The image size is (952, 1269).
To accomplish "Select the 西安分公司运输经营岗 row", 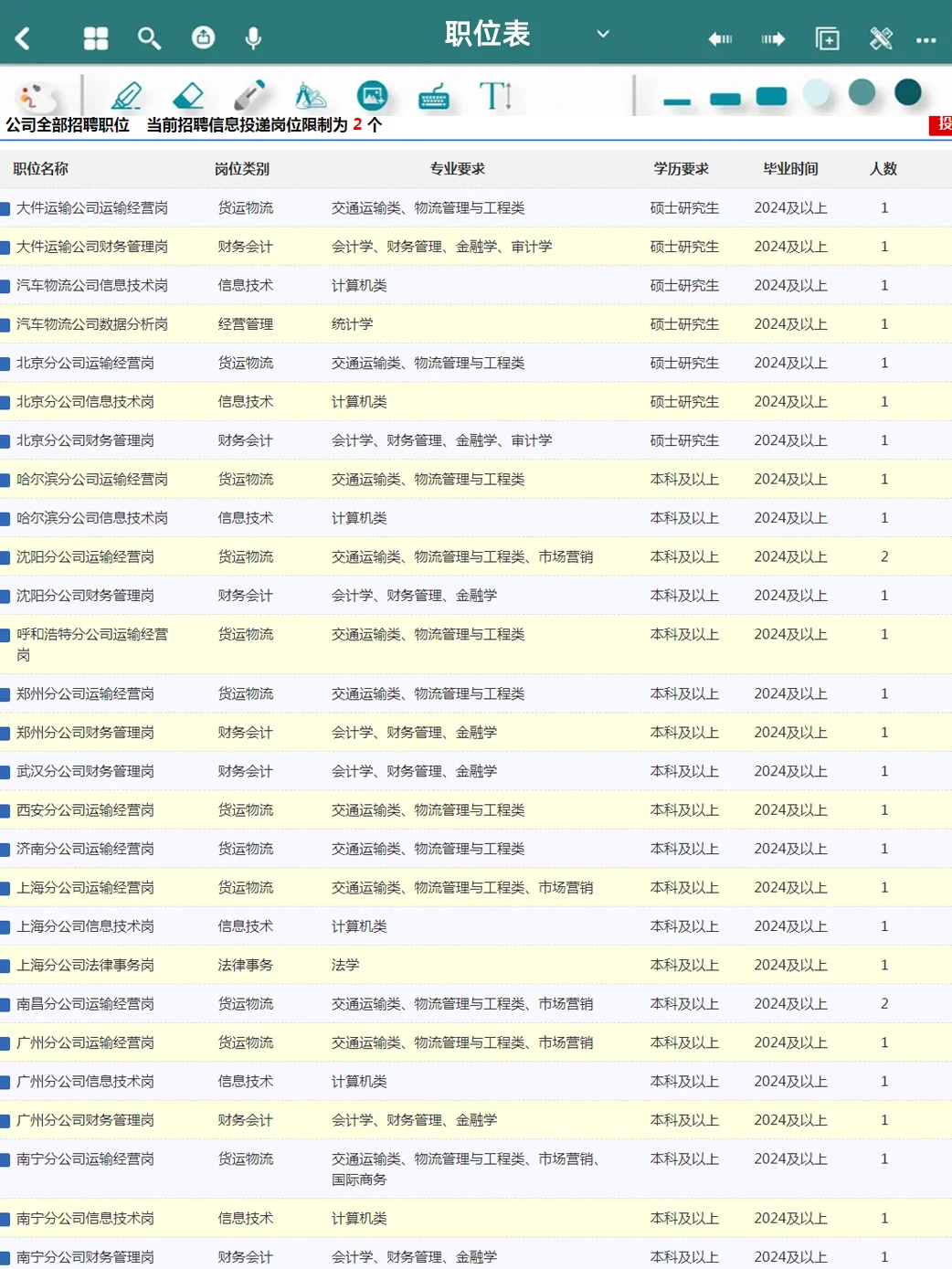I will point(476,810).
